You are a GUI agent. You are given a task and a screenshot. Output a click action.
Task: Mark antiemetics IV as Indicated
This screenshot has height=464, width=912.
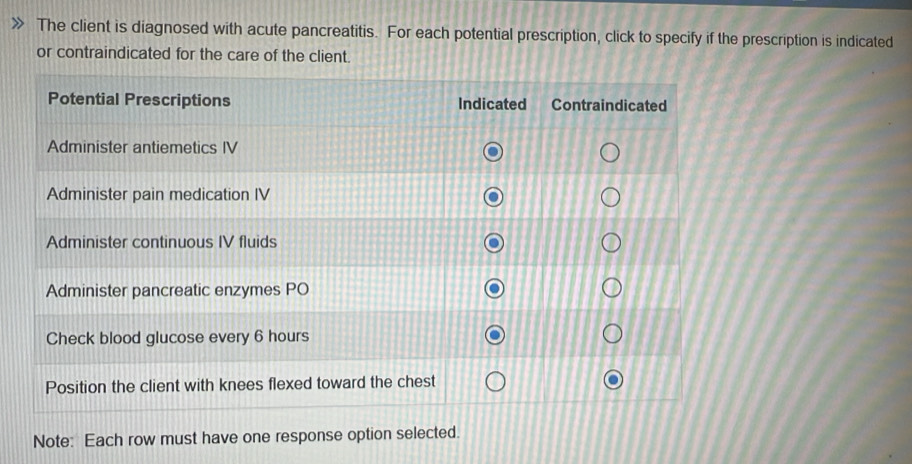coord(492,151)
